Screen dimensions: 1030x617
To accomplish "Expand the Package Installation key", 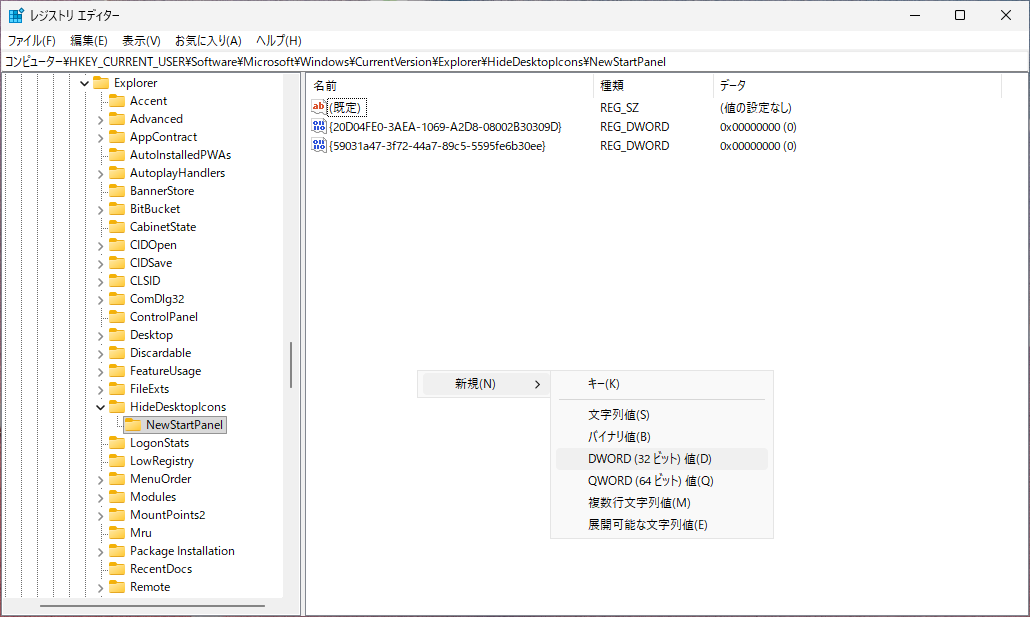I will click(x=100, y=551).
